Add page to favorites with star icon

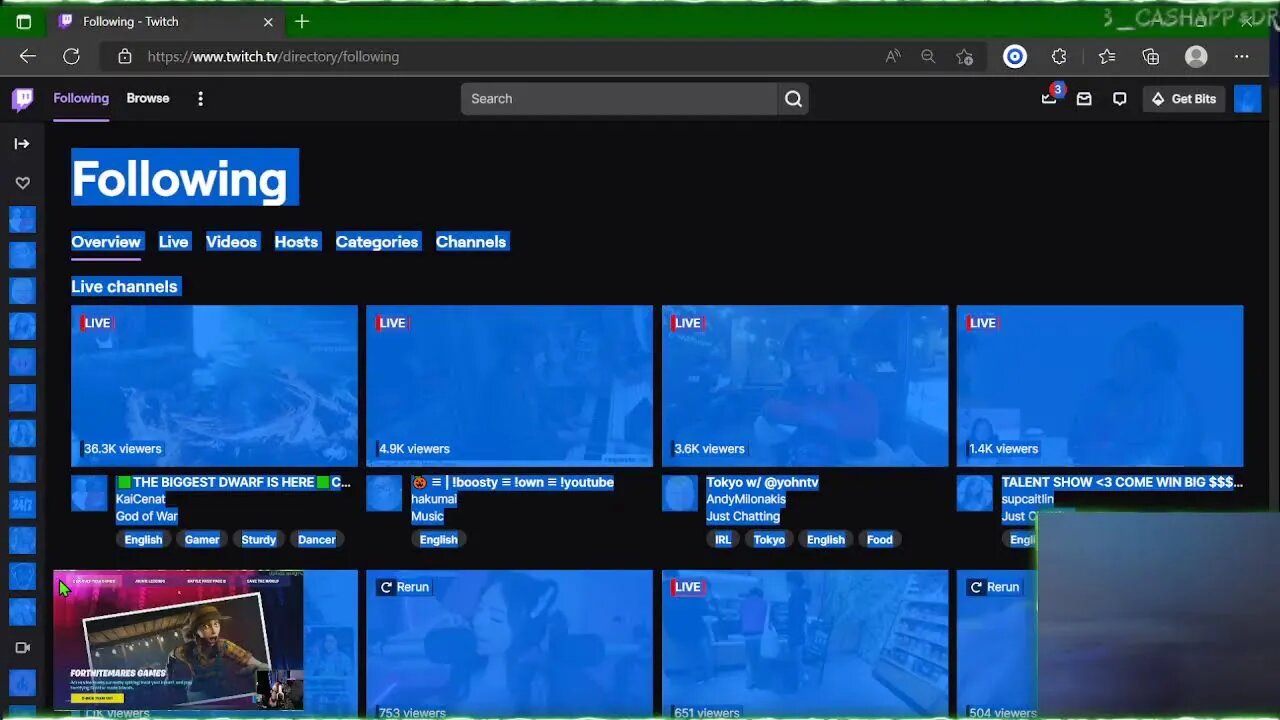point(964,57)
